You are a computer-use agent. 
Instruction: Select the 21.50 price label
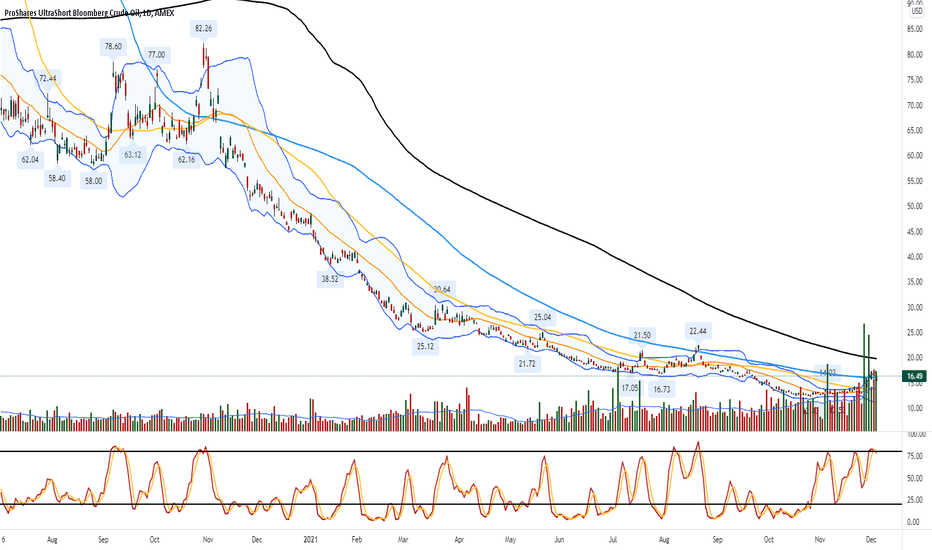(642, 335)
